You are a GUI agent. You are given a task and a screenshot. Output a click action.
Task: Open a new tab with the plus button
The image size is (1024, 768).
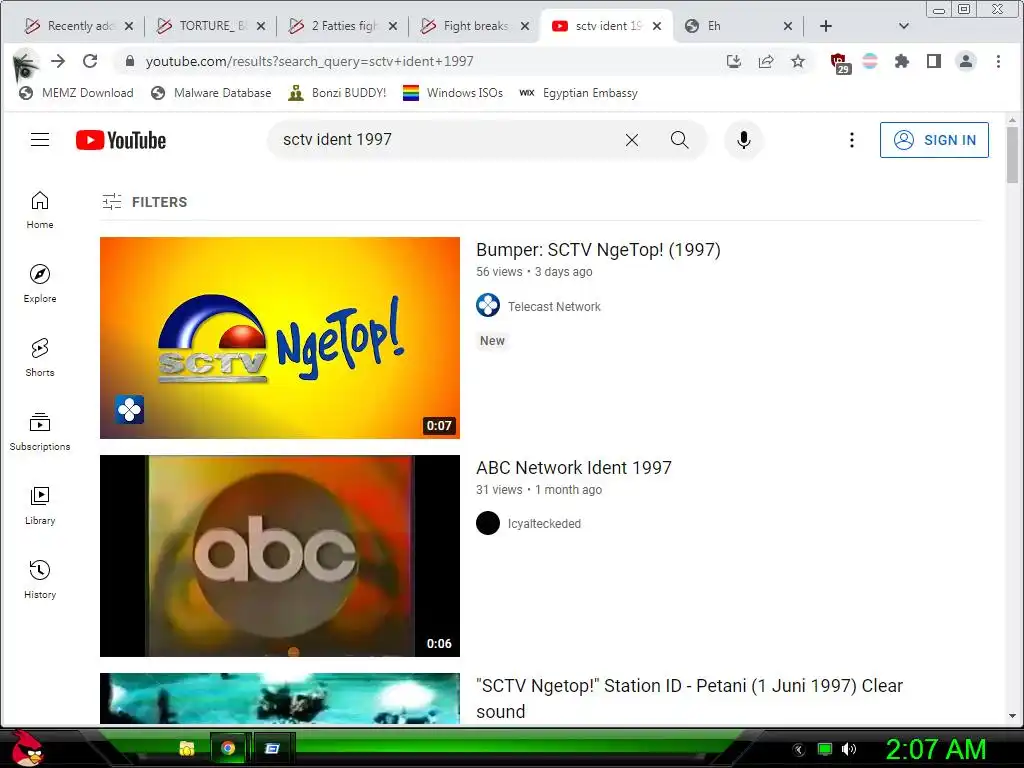click(x=826, y=26)
